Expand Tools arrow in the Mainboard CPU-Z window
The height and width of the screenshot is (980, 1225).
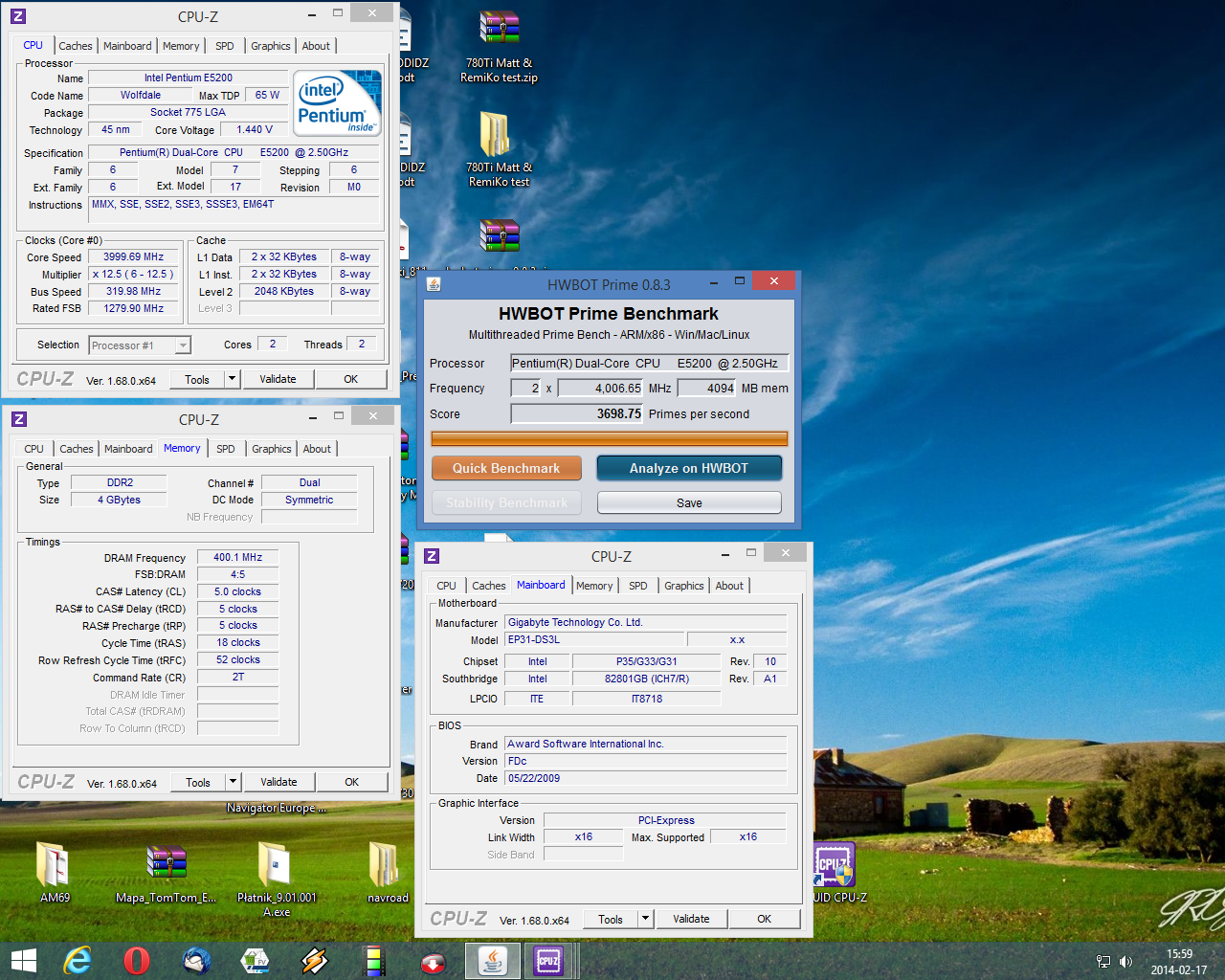(645, 919)
